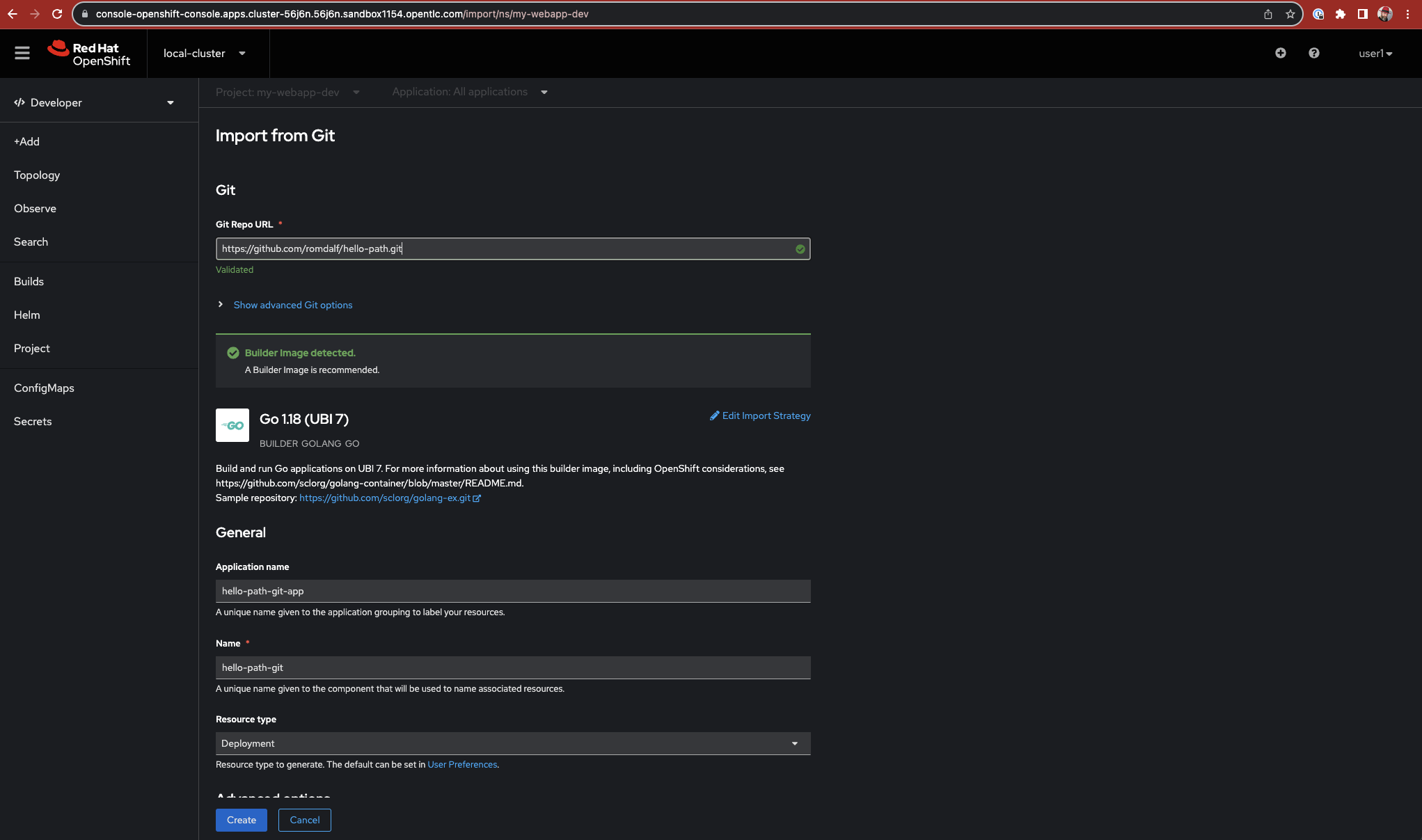This screenshot has width=1422, height=840.
Task: Click the Red Hat OpenShift logo
Action: [89, 54]
